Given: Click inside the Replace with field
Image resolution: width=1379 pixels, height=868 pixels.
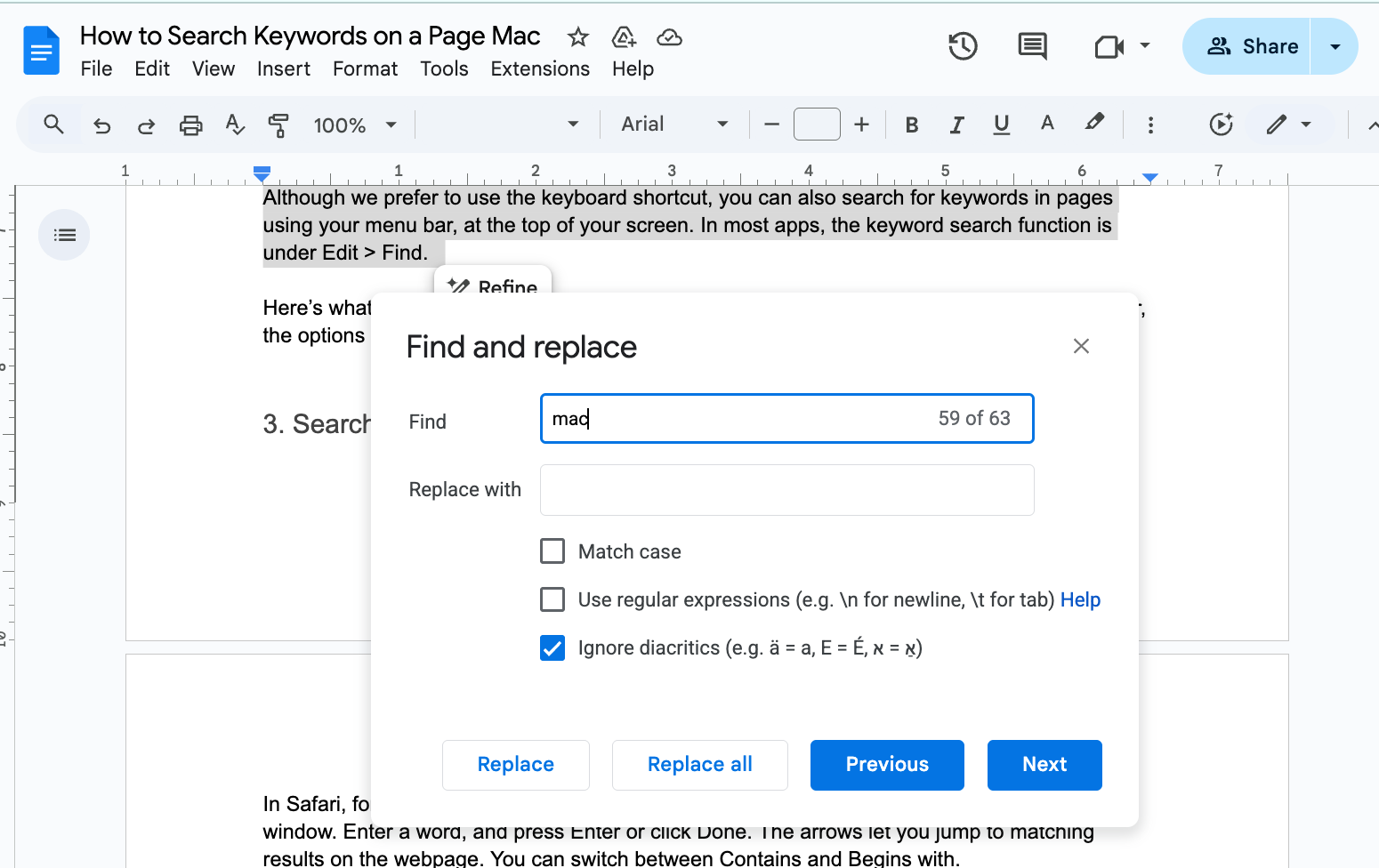Looking at the screenshot, I should pyautogui.click(x=786, y=490).
